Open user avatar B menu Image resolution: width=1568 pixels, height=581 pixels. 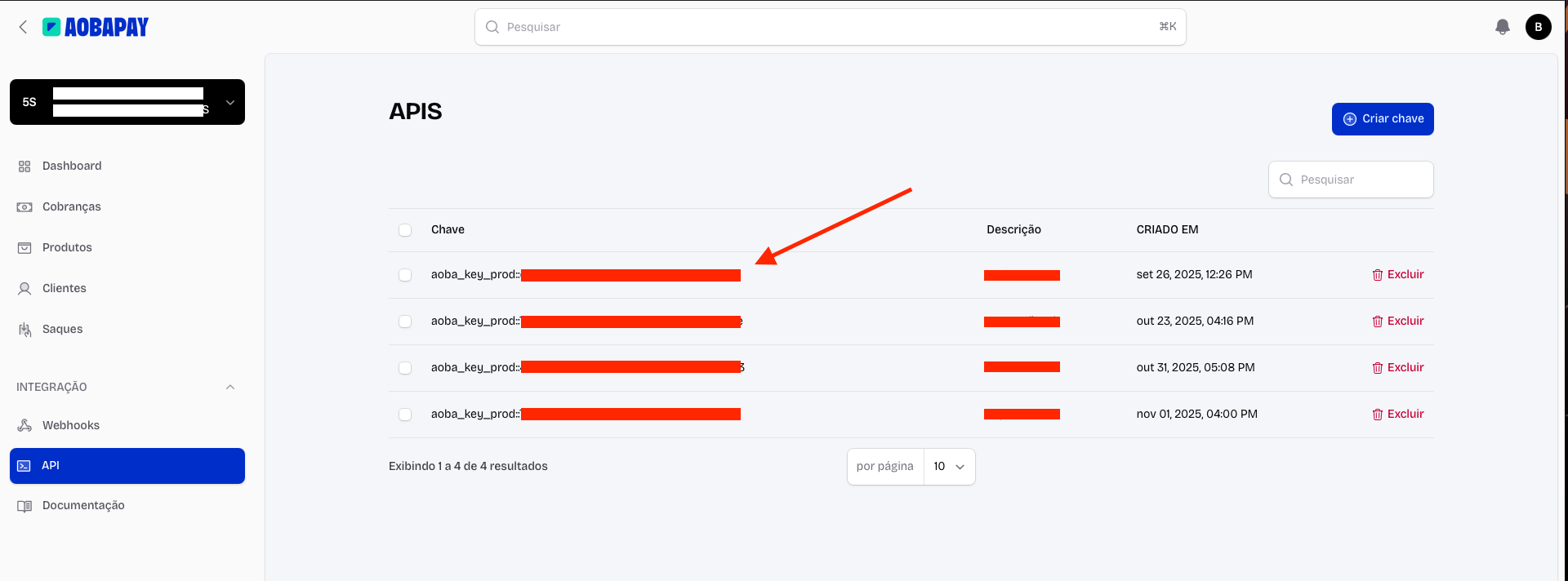[1539, 27]
